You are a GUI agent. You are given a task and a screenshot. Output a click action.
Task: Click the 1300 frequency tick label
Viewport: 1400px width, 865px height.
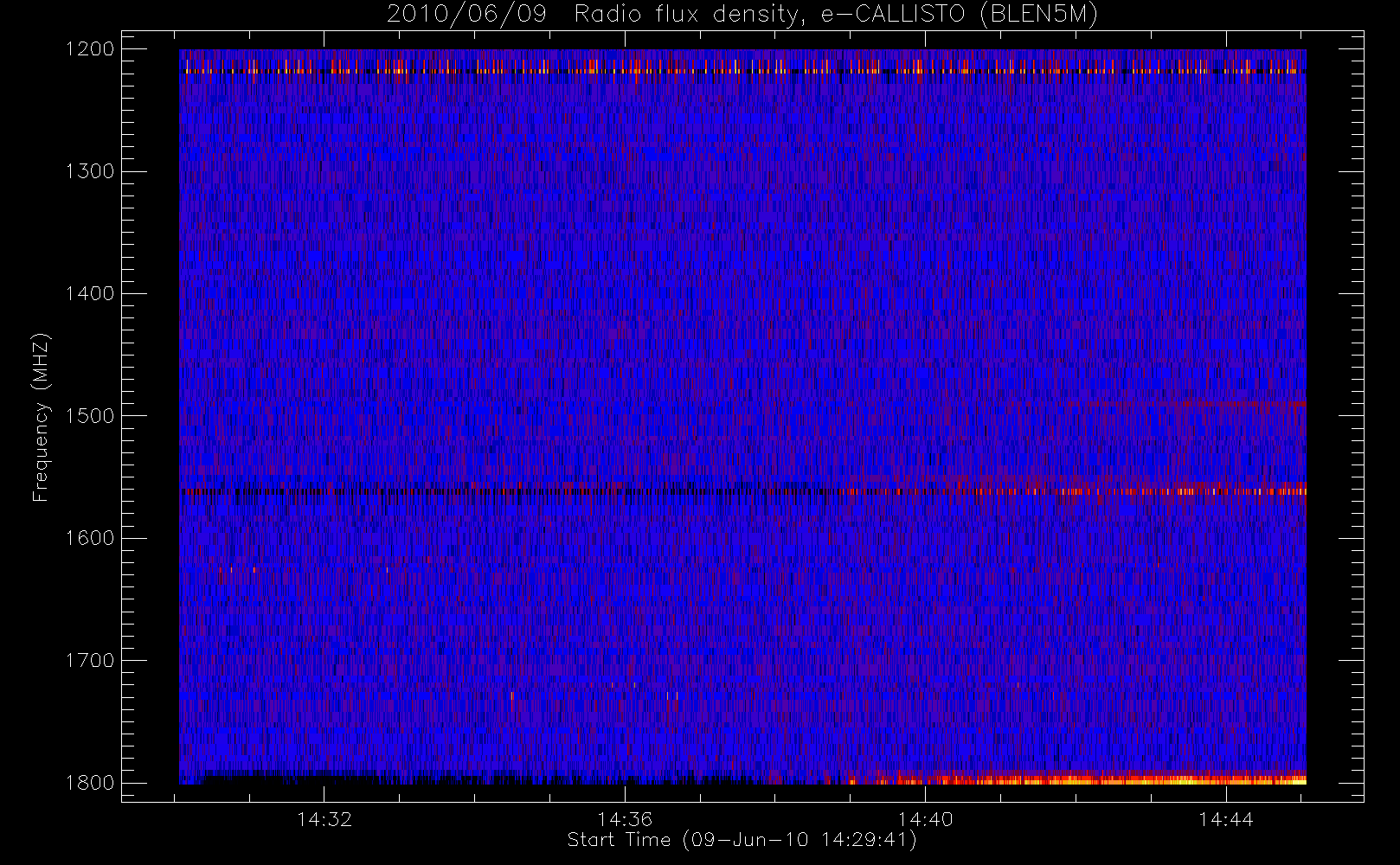pyautogui.click(x=90, y=171)
